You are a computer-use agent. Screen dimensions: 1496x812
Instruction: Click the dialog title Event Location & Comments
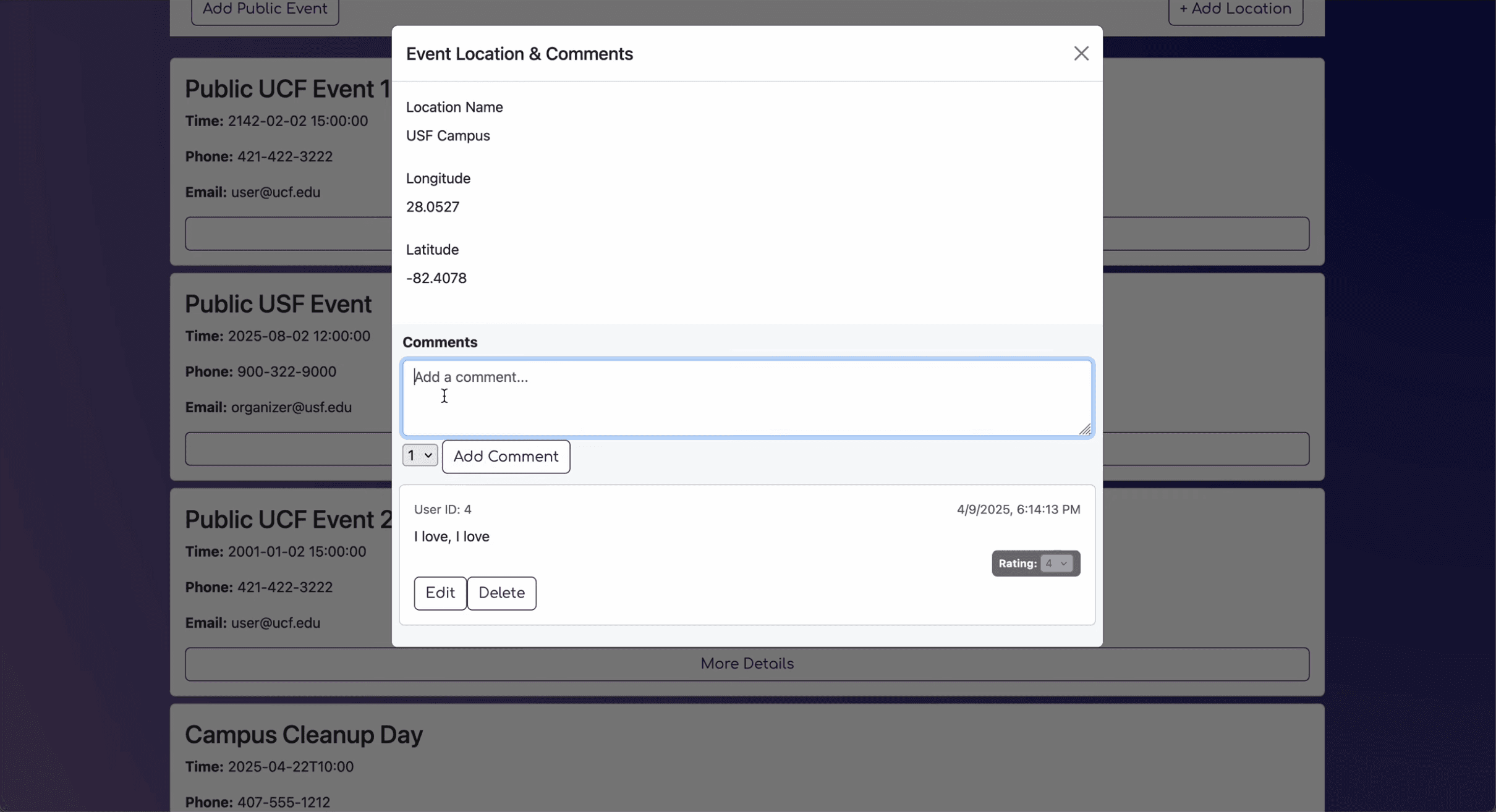(519, 54)
